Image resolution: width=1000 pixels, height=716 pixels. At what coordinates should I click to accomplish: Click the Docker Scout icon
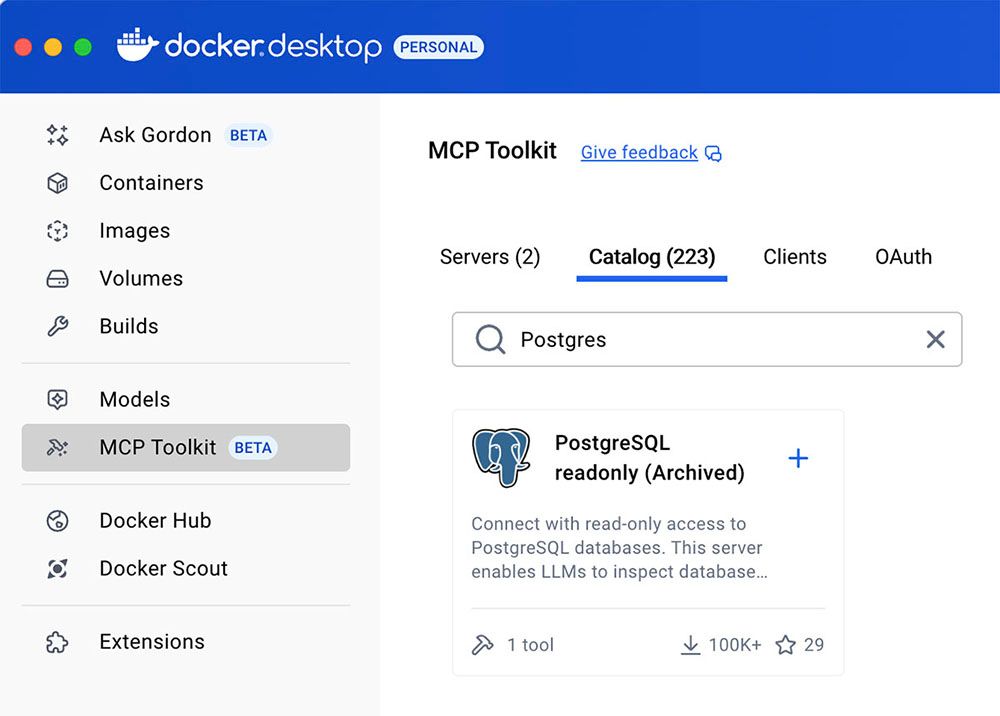pos(57,569)
